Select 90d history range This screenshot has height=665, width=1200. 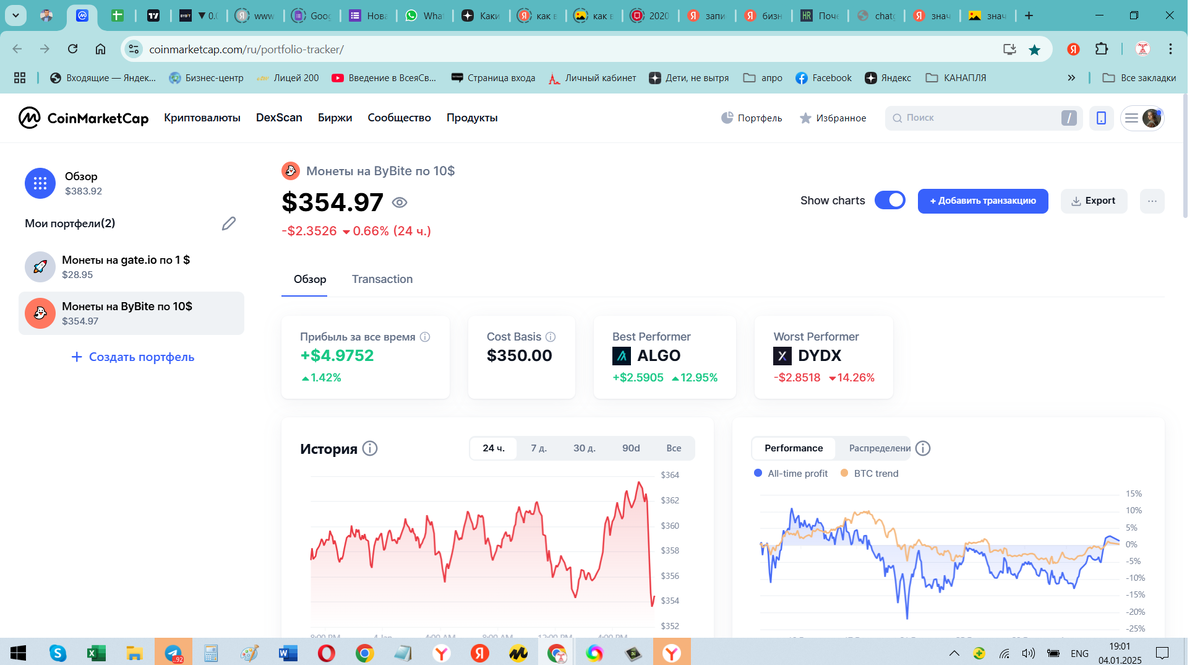click(631, 448)
